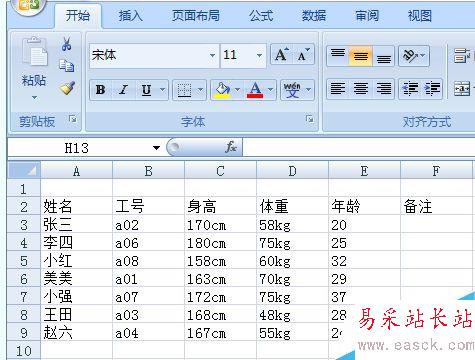Apply yellow fill color bucket
Screen dimensions: 475x360
click(223, 90)
